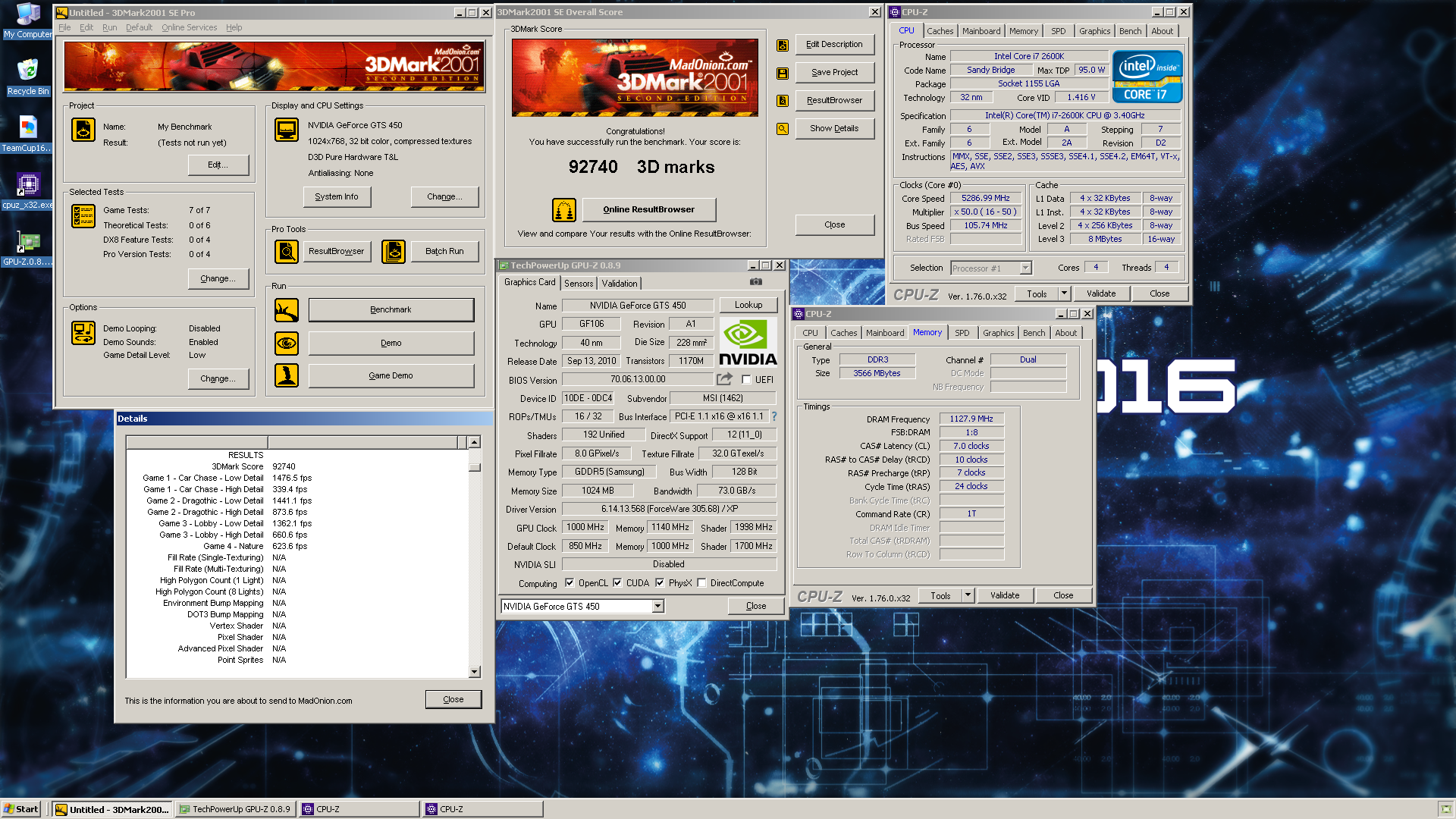The height and width of the screenshot is (819, 1456).
Task: Click the Selected Tests checklist icon
Action: tap(83, 216)
